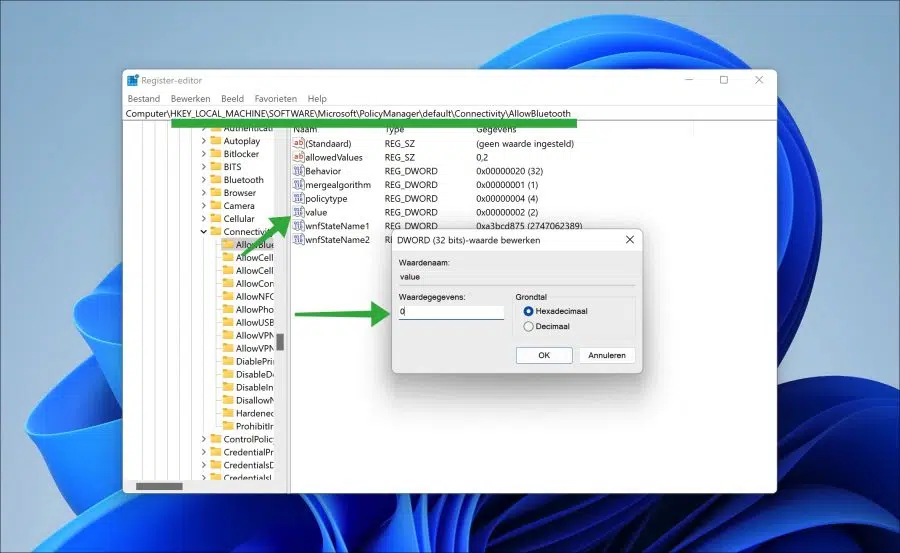Image resolution: width=900 pixels, height=553 pixels.
Task: Open the Favorieten menu
Action: pyautogui.click(x=276, y=99)
